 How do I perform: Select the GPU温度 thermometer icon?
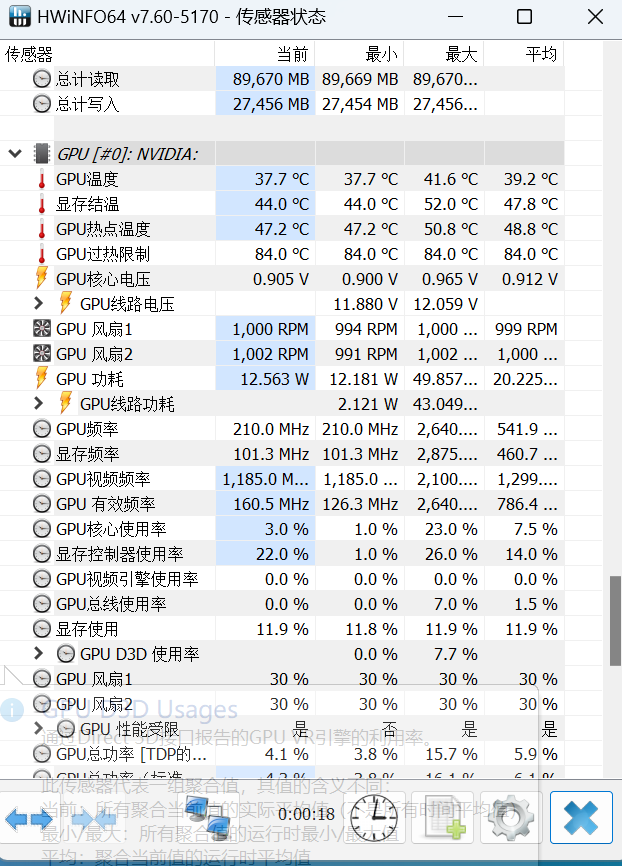click(42, 178)
